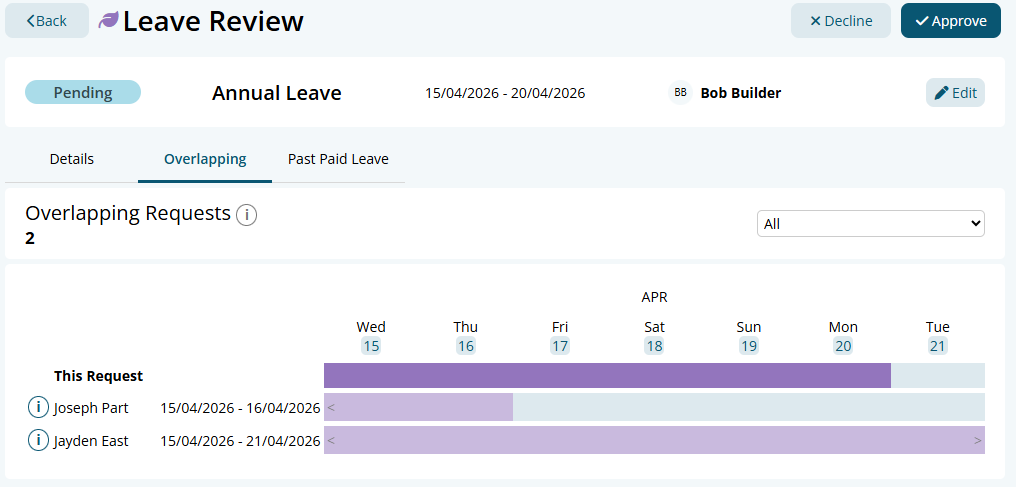Click left arrow on Joseph Part's bar
Image resolution: width=1016 pixels, height=487 pixels.
pyautogui.click(x=331, y=408)
